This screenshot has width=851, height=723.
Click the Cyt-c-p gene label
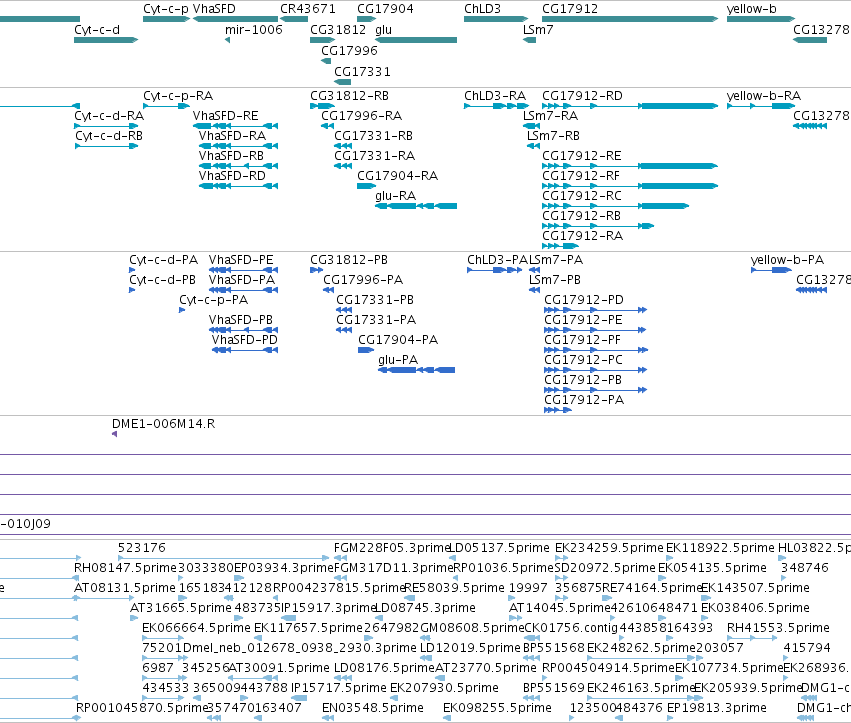(166, 9)
